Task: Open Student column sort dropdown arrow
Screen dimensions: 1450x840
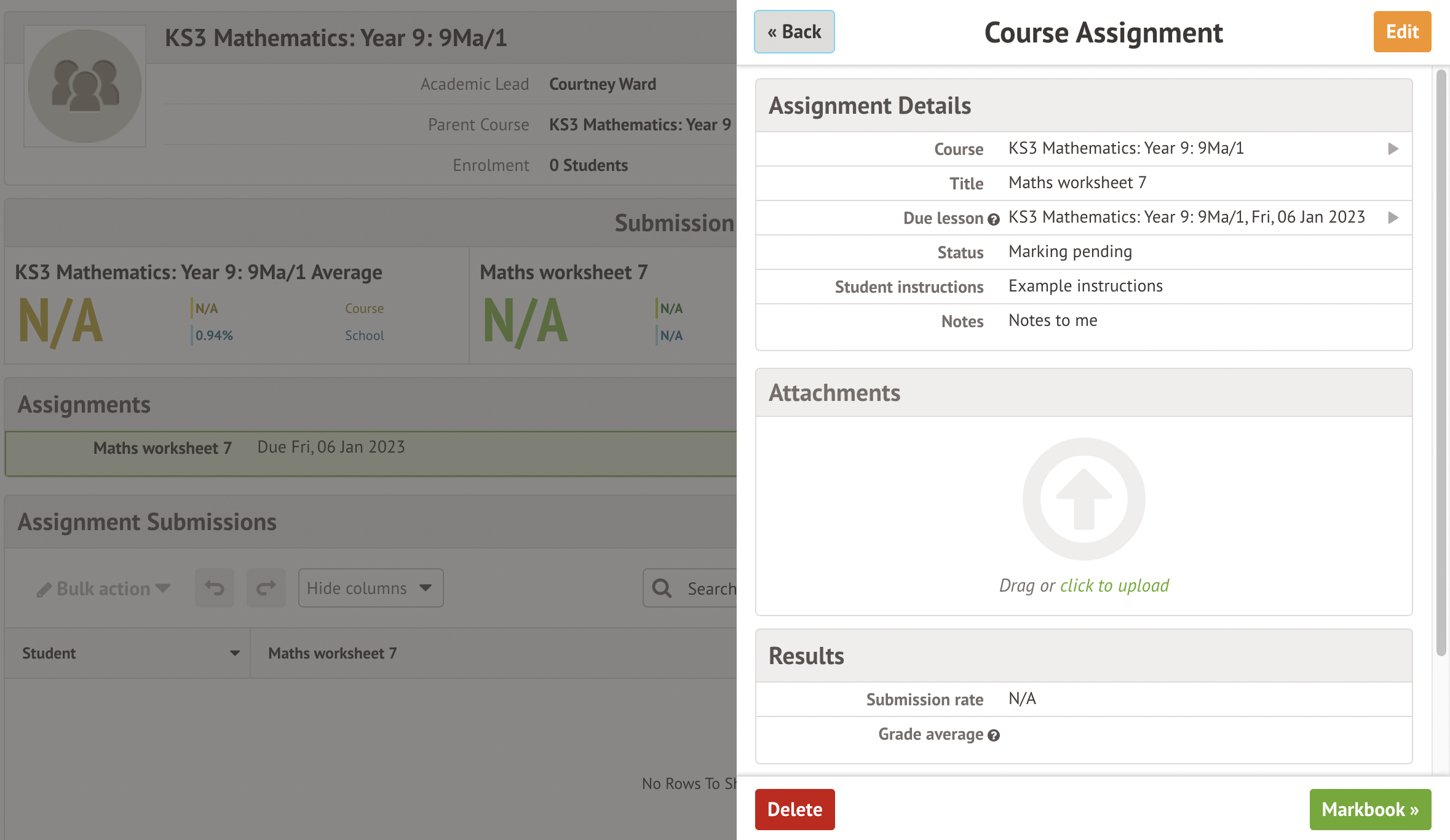Action: (234, 653)
